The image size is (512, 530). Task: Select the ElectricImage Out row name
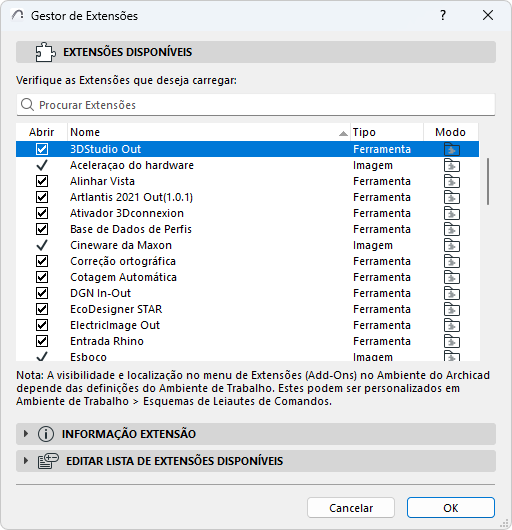[x=115, y=325]
